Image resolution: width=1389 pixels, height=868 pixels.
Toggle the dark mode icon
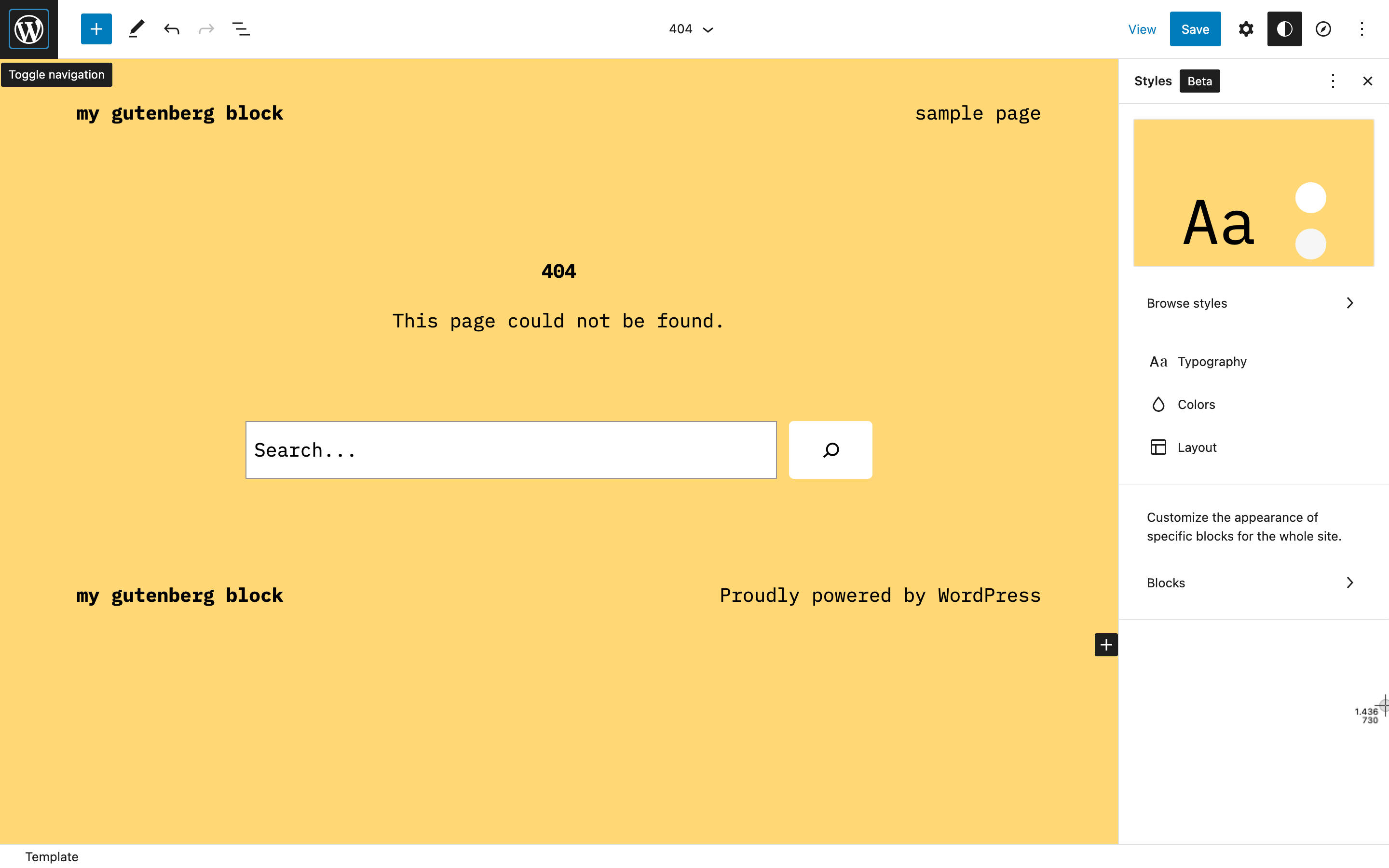pyautogui.click(x=1285, y=29)
